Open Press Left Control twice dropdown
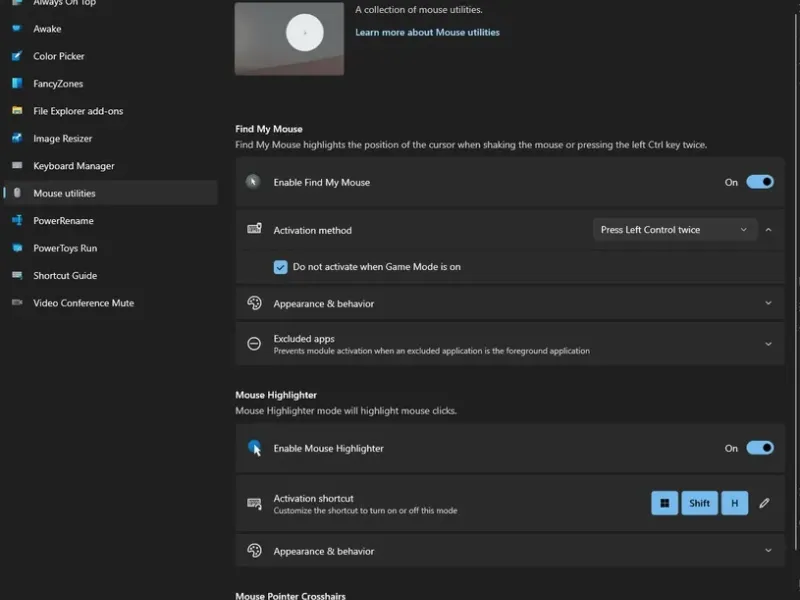Screen dimensions: 800x600 pos(674,230)
